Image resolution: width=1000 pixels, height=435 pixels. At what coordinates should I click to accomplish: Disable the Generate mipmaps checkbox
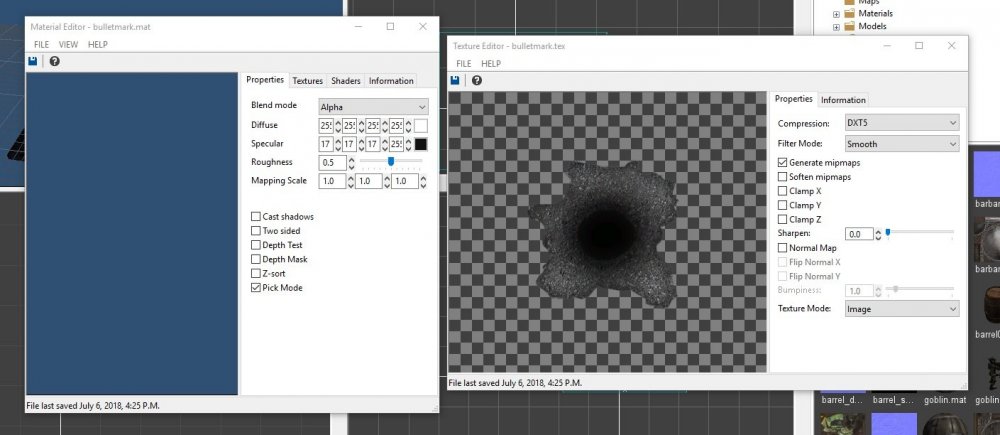(783, 162)
